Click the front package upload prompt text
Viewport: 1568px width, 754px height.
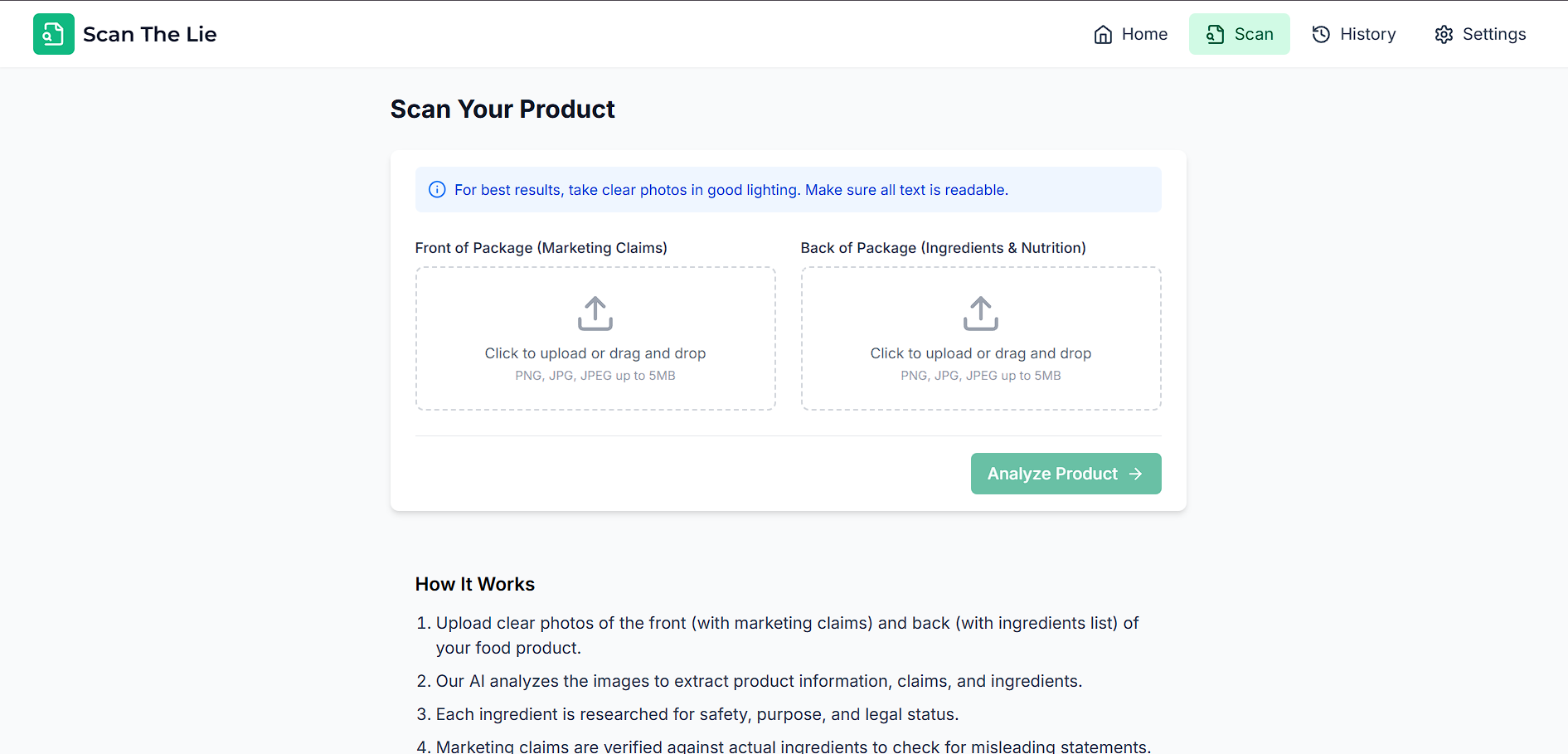click(x=595, y=353)
